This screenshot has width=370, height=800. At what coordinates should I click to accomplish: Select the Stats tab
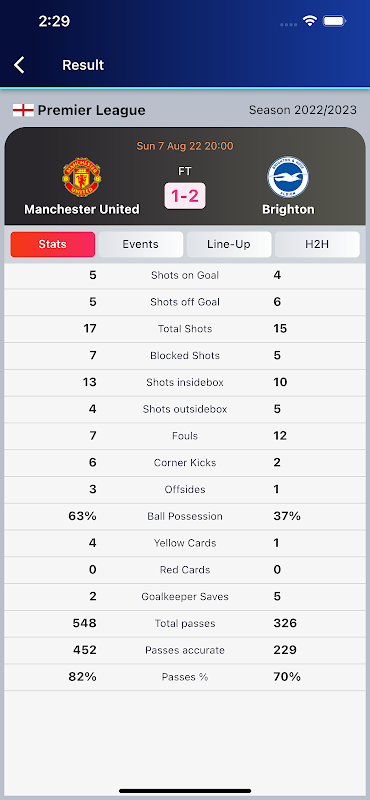(53, 244)
